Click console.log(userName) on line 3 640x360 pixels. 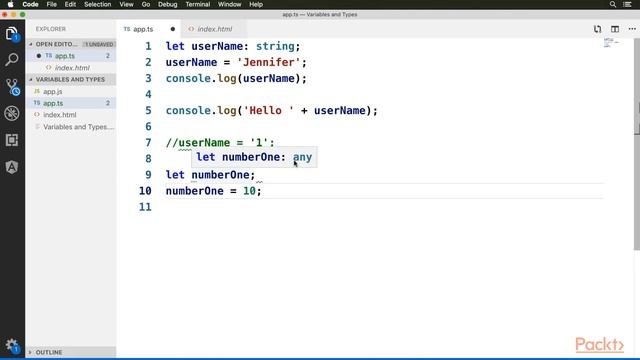(x=236, y=78)
